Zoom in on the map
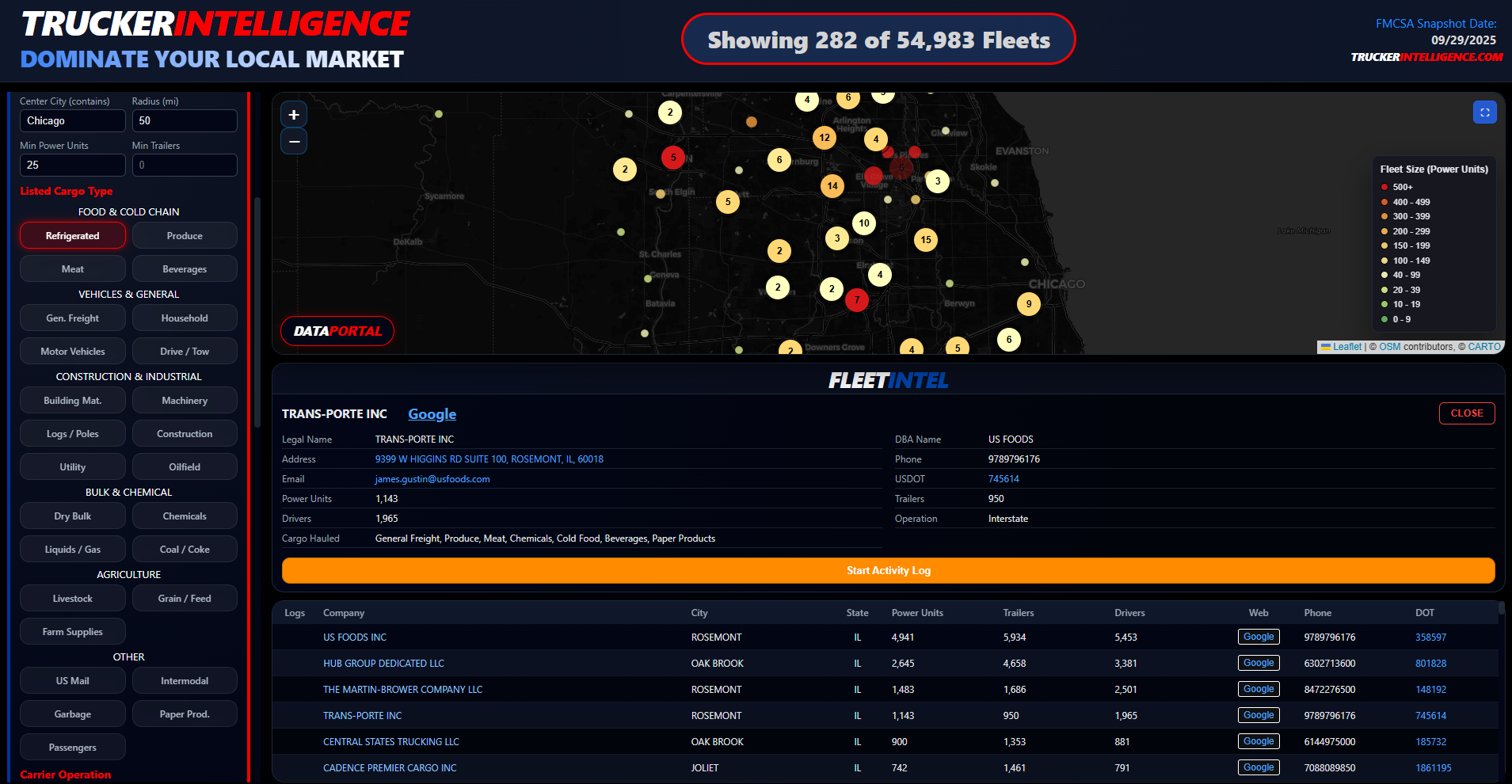Screen dimensions: 1512x784 293,113
